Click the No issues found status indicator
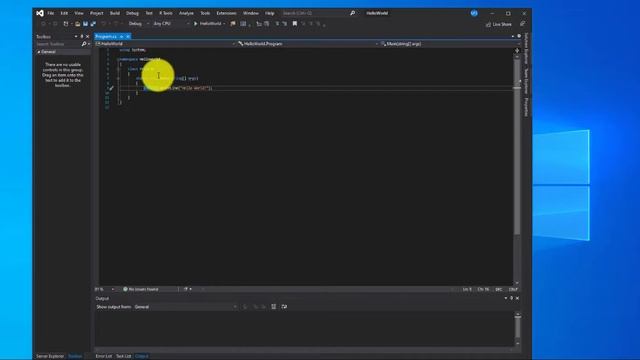This screenshot has width=640, height=360. coord(141,289)
